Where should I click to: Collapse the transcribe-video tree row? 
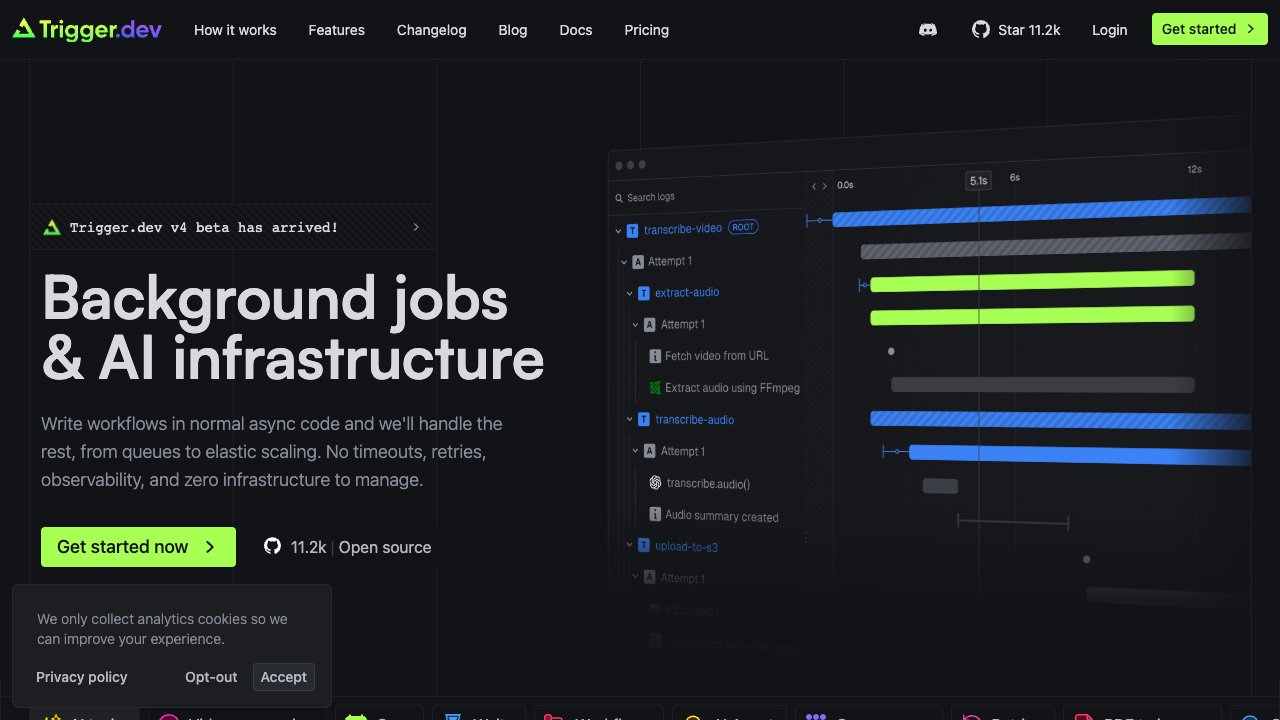(x=619, y=230)
